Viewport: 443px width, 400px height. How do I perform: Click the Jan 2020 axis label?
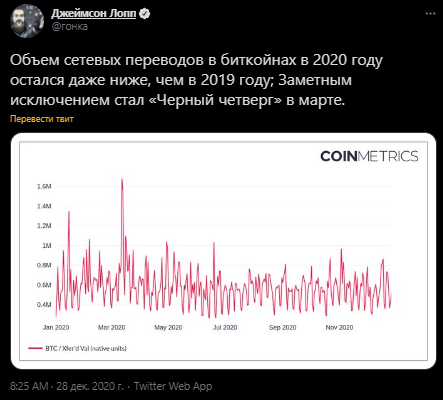[x=56, y=327]
